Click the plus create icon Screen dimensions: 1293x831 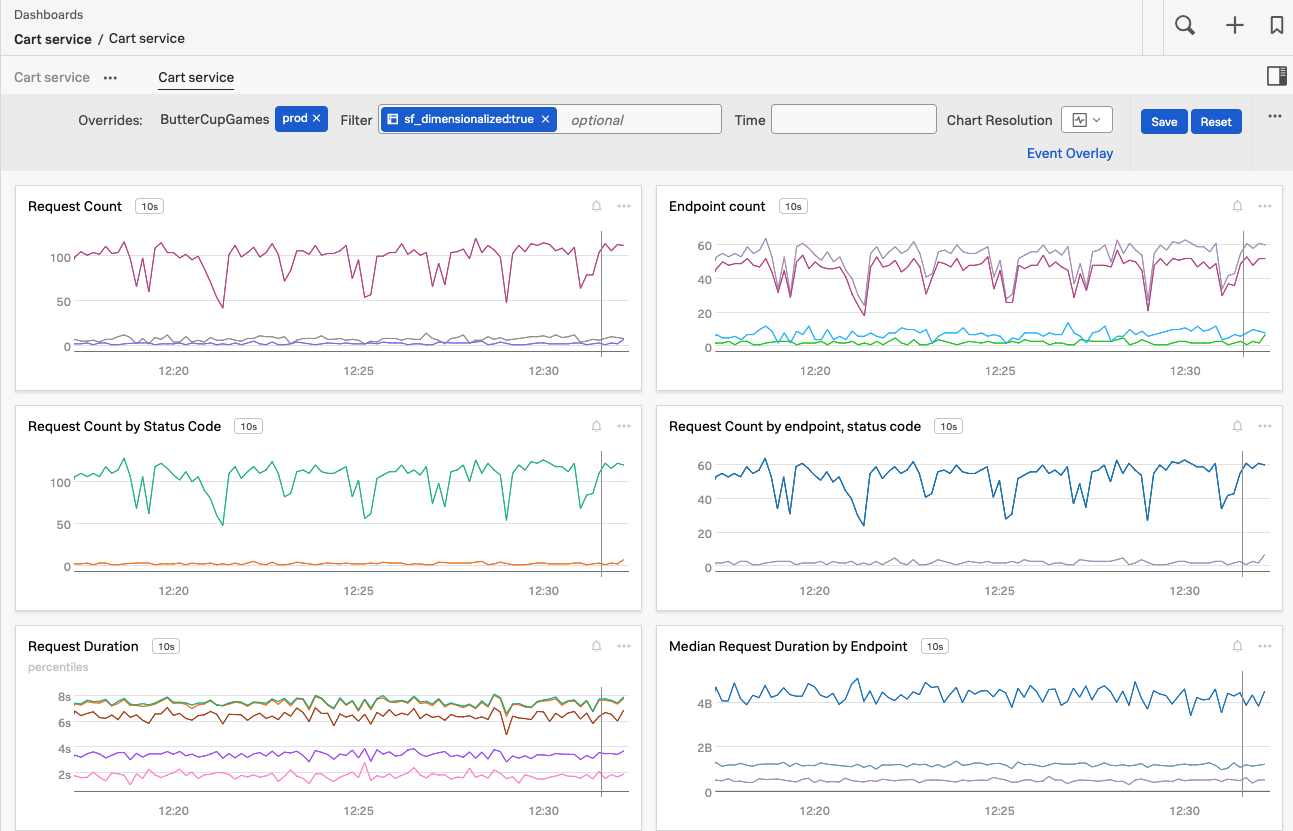click(1235, 26)
